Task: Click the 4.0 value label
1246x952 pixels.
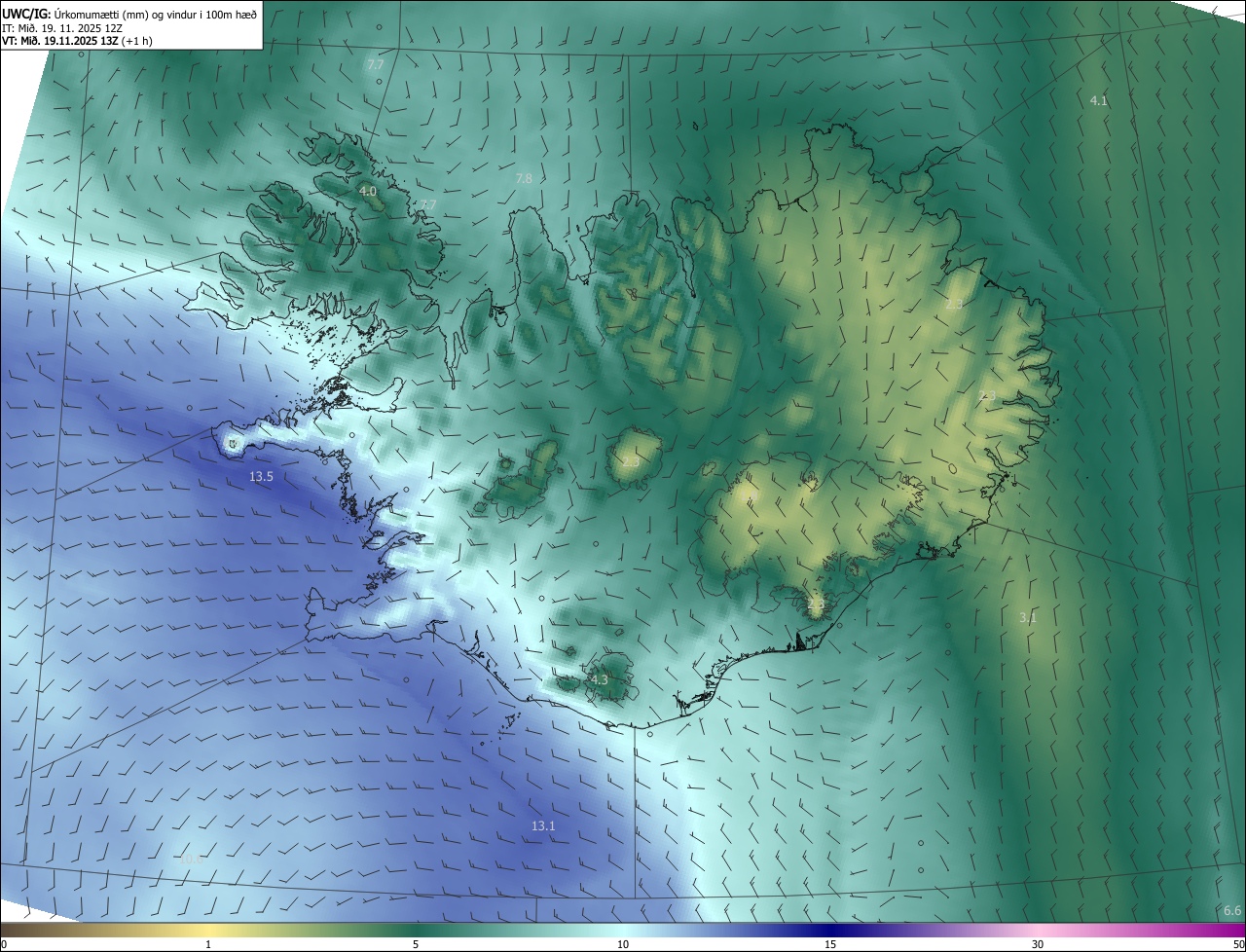Action: click(368, 192)
